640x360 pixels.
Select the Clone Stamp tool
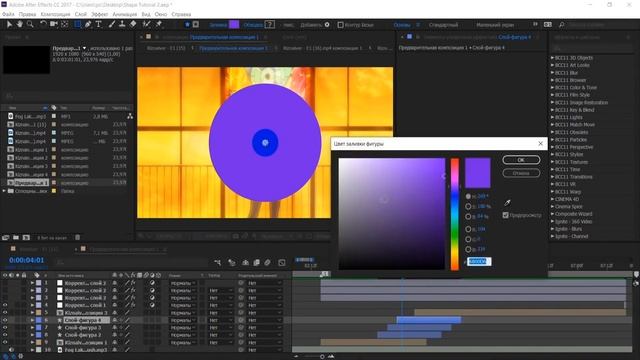tap(122, 24)
